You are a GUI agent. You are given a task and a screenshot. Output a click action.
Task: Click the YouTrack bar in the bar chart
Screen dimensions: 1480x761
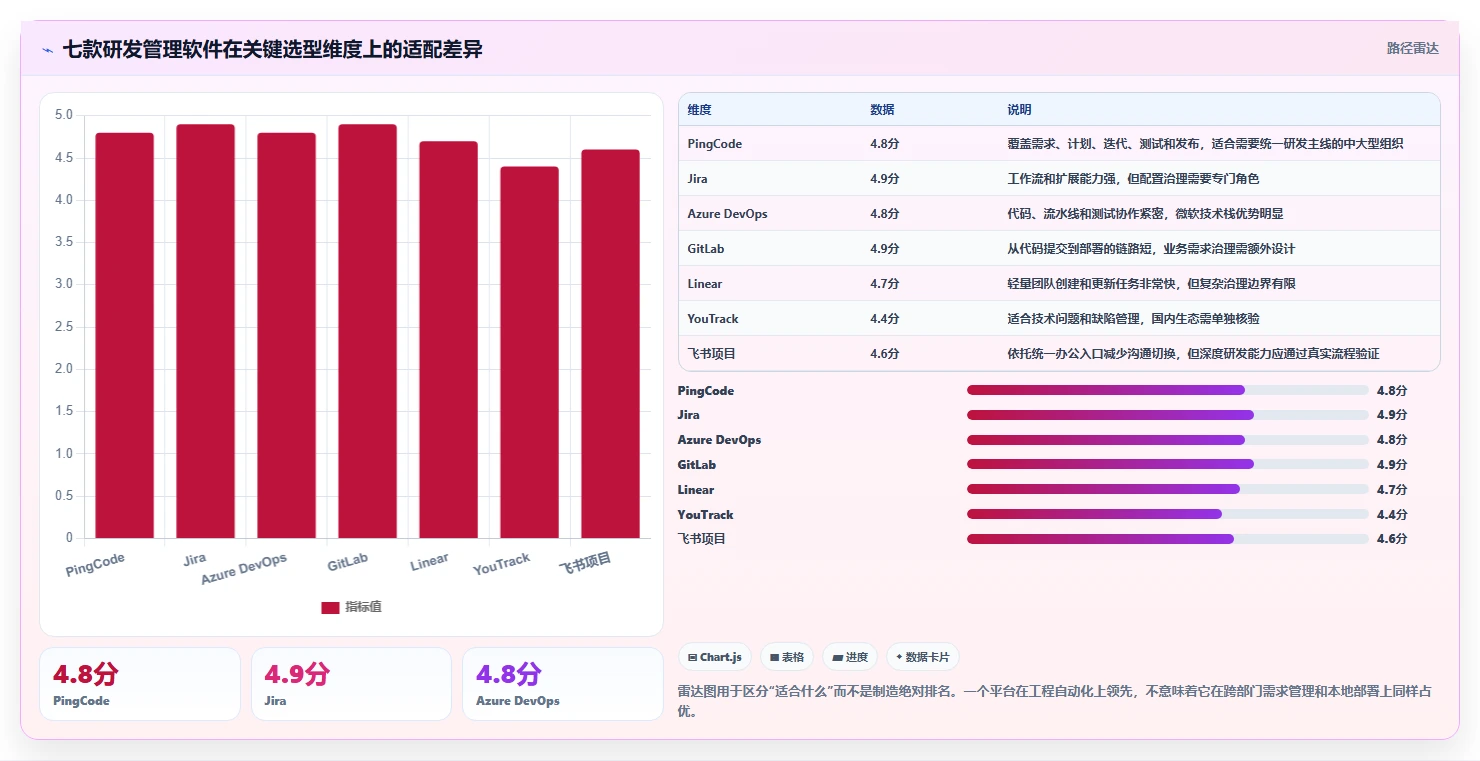(529, 352)
